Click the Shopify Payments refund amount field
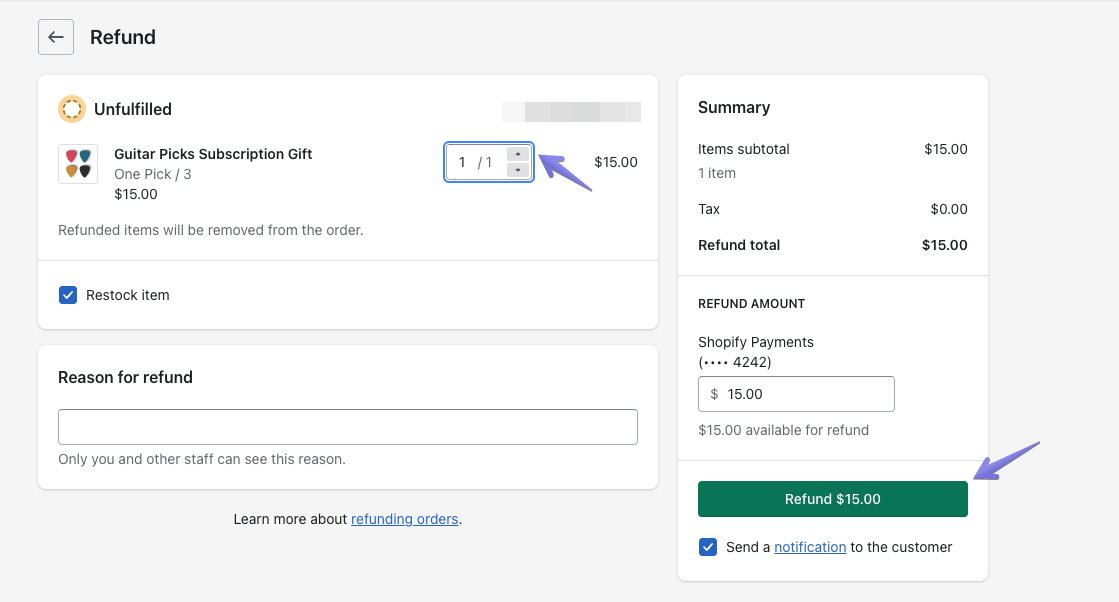The width and height of the screenshot is (1119, 602). [x=805, y=394]
